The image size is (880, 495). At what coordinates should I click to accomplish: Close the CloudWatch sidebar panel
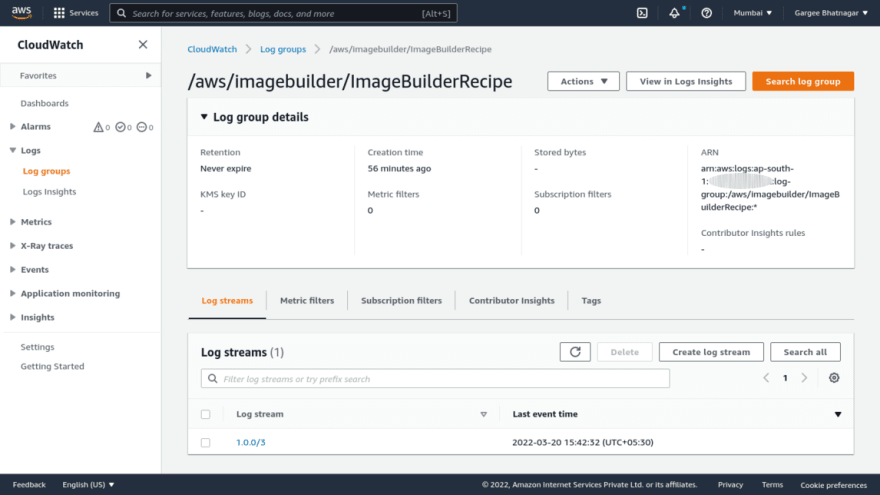(143, 44)
